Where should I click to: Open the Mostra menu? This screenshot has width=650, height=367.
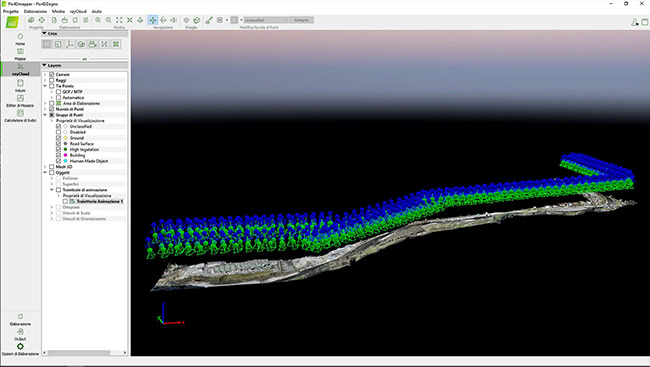click(x=58, y=11)
